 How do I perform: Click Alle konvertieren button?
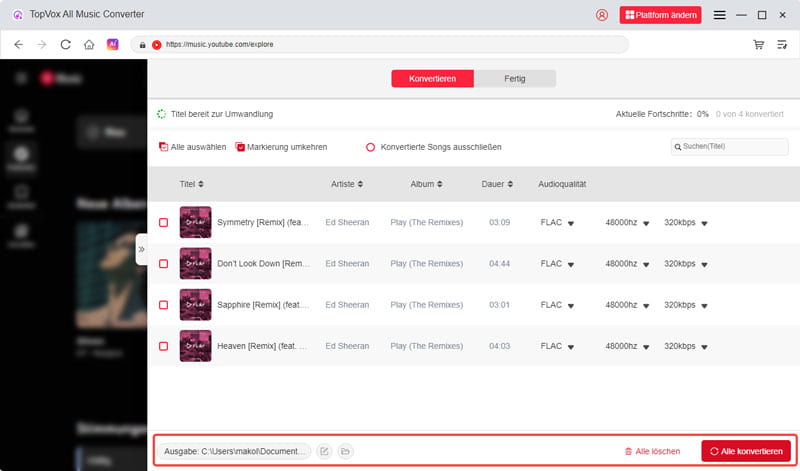pyautogui.click(x=746, y=451)
